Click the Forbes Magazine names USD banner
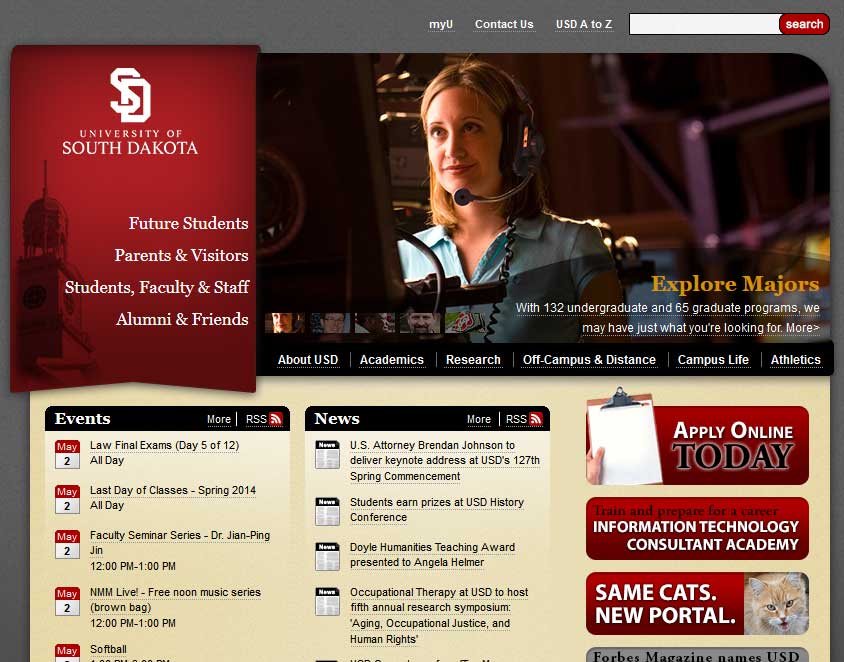Viewport: 844px width, 662px height. click(698, 654)
